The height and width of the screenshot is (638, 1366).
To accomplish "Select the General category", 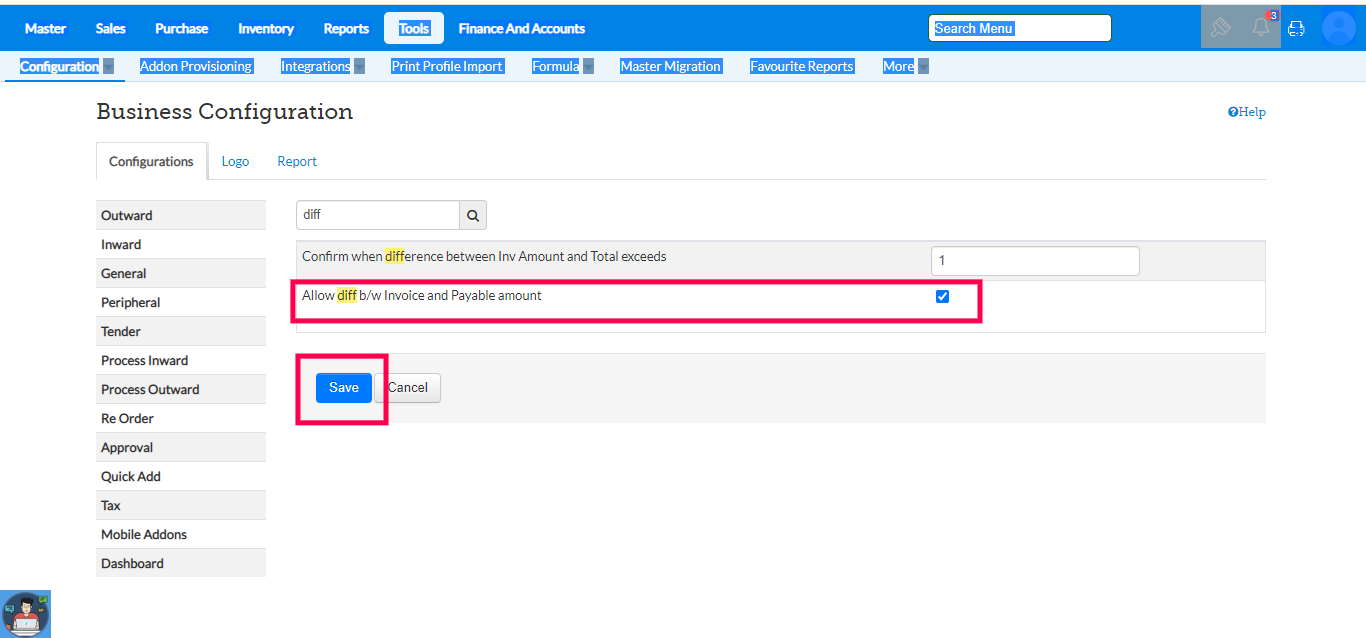I will point(181,273).
